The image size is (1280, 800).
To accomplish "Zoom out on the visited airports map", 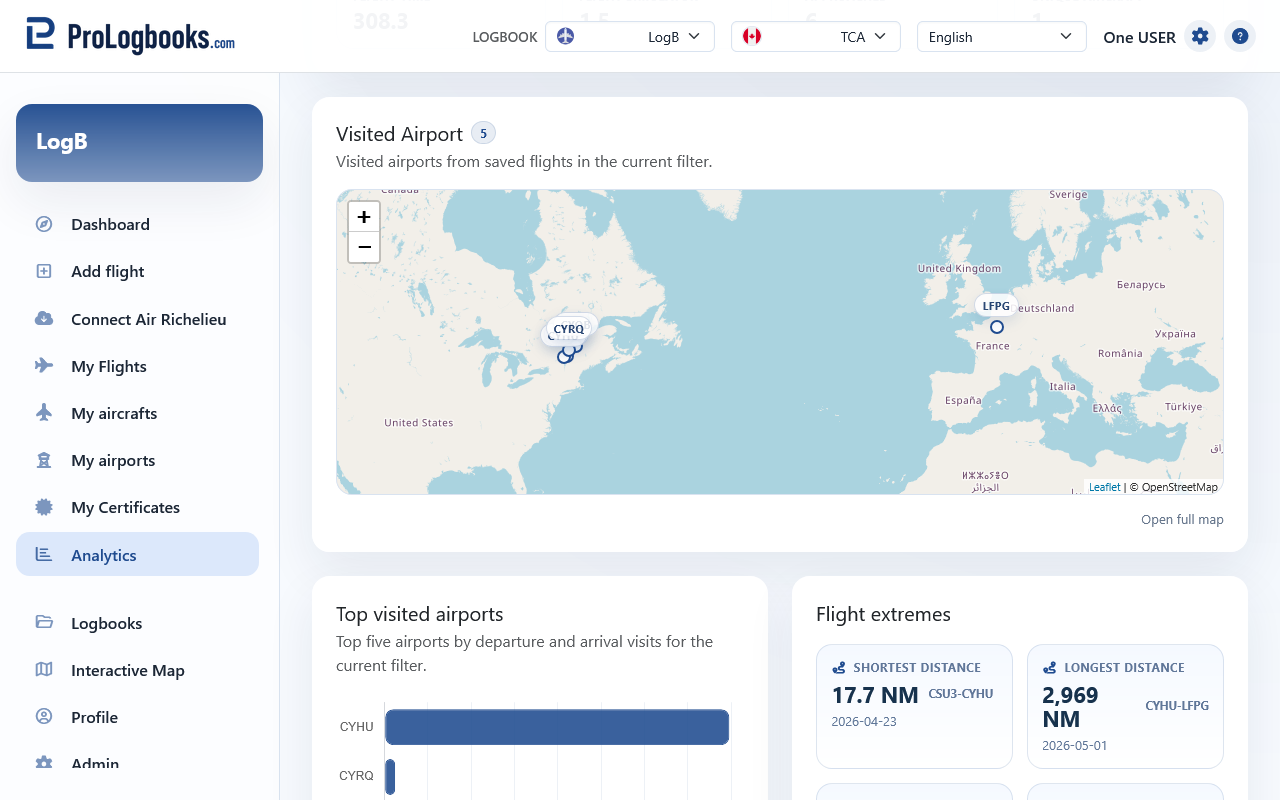I will click(364, 247).
